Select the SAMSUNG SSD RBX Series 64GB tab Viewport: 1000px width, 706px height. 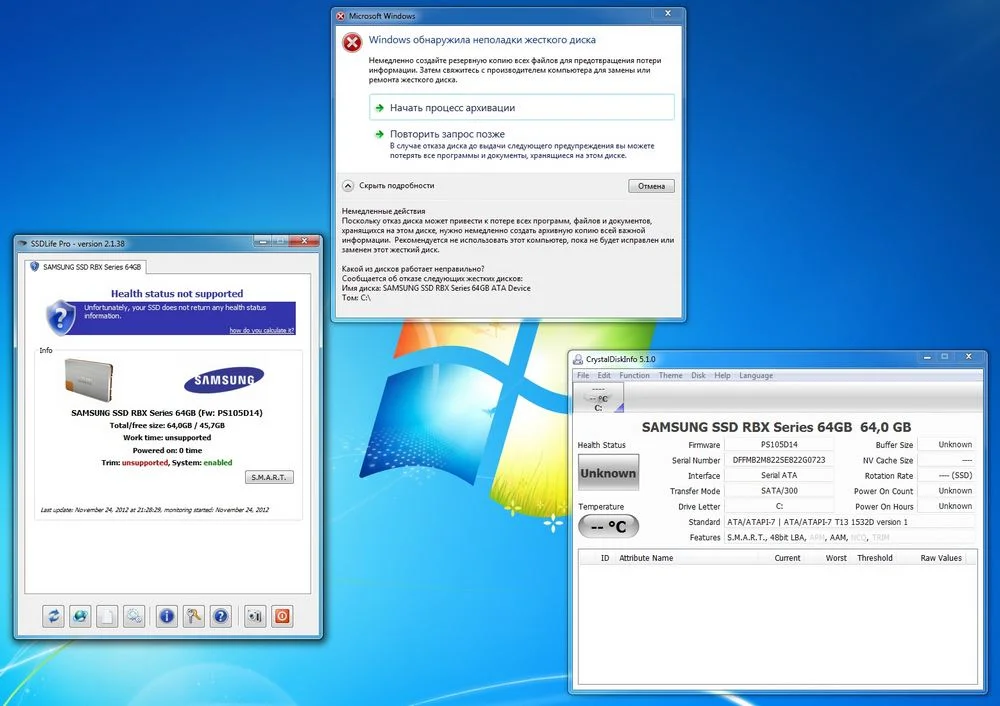pos(87,267)
